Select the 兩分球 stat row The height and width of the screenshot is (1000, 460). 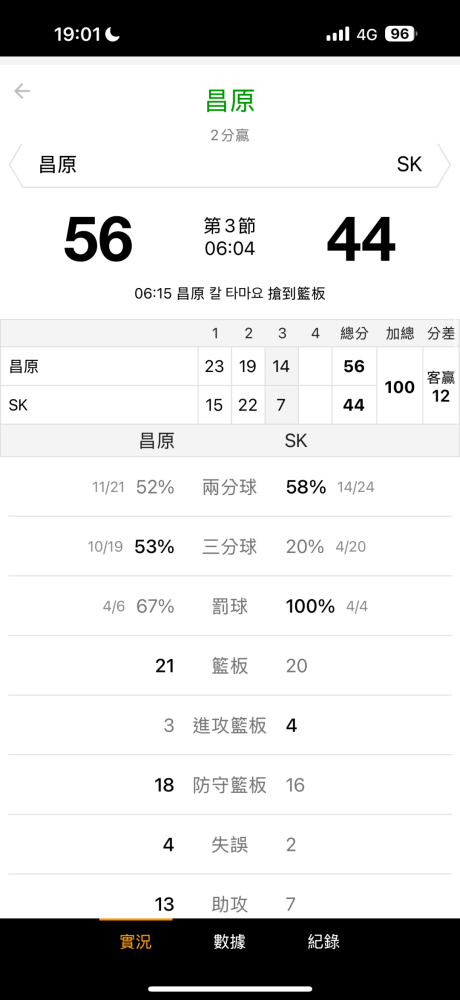230,487
